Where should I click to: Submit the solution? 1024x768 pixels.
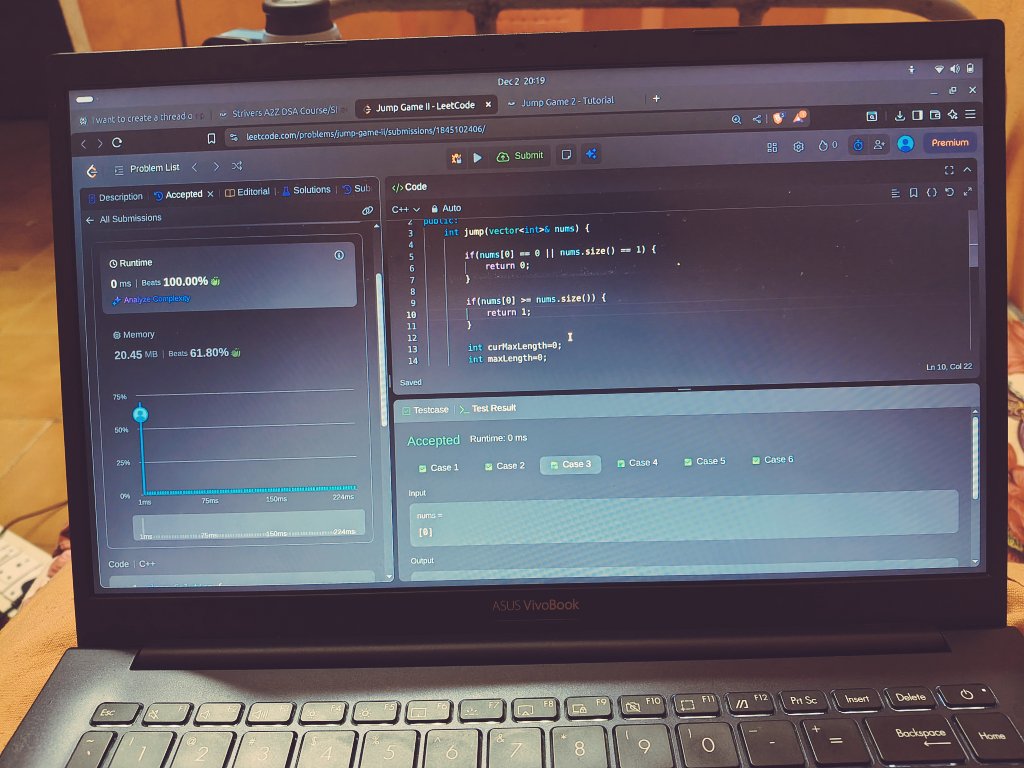coord(520,156)
